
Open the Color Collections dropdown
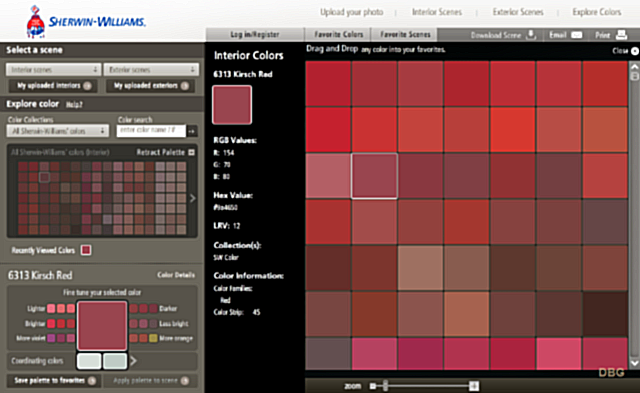click(58, 131)
